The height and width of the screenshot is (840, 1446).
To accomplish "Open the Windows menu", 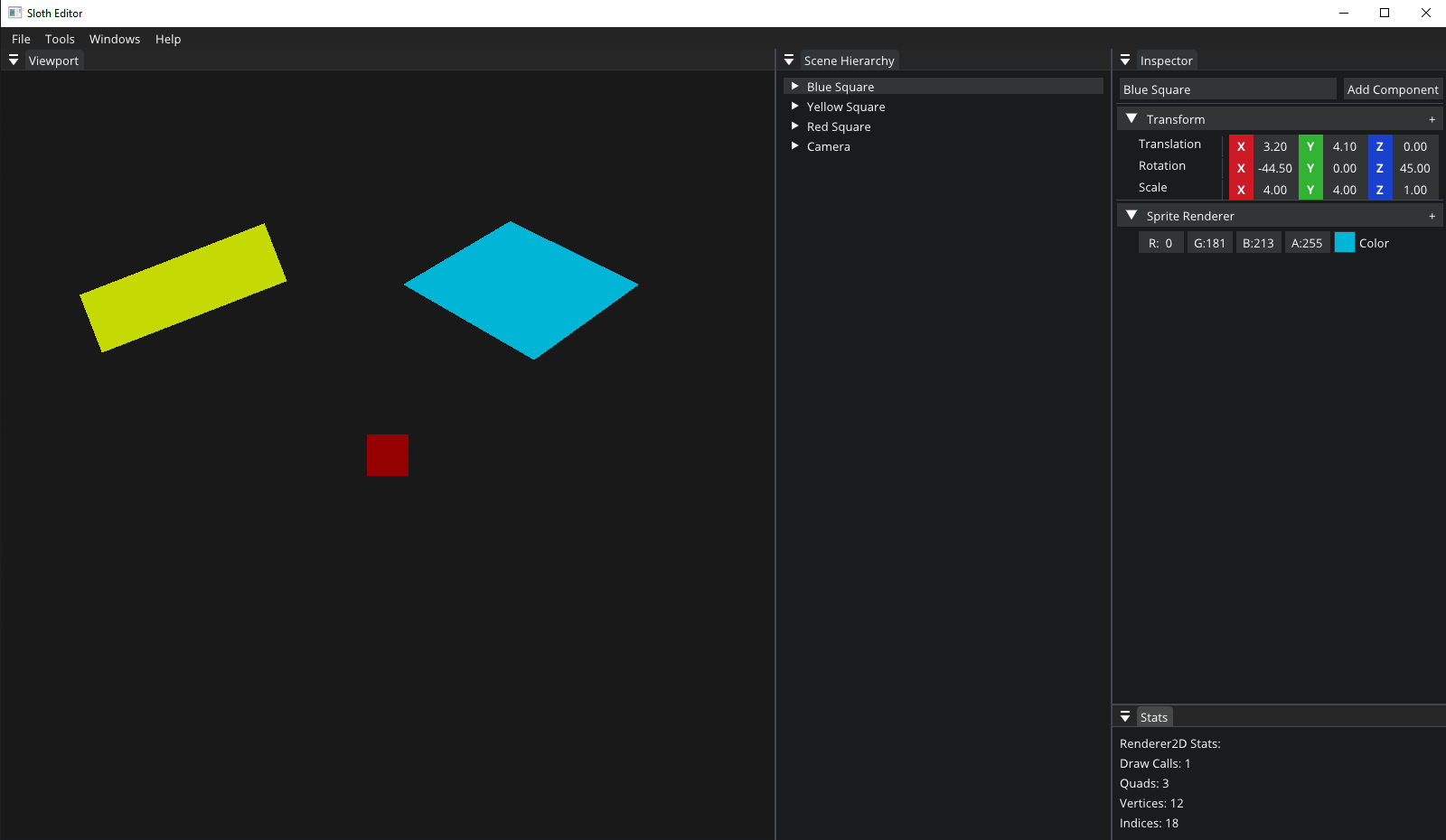I will pyautogui.click(x=115, y=39).
